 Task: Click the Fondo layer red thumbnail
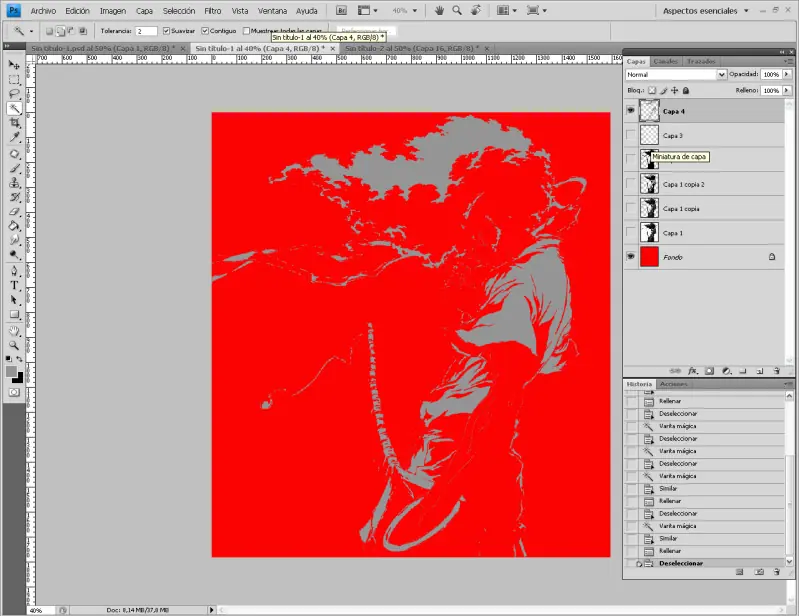649,257
